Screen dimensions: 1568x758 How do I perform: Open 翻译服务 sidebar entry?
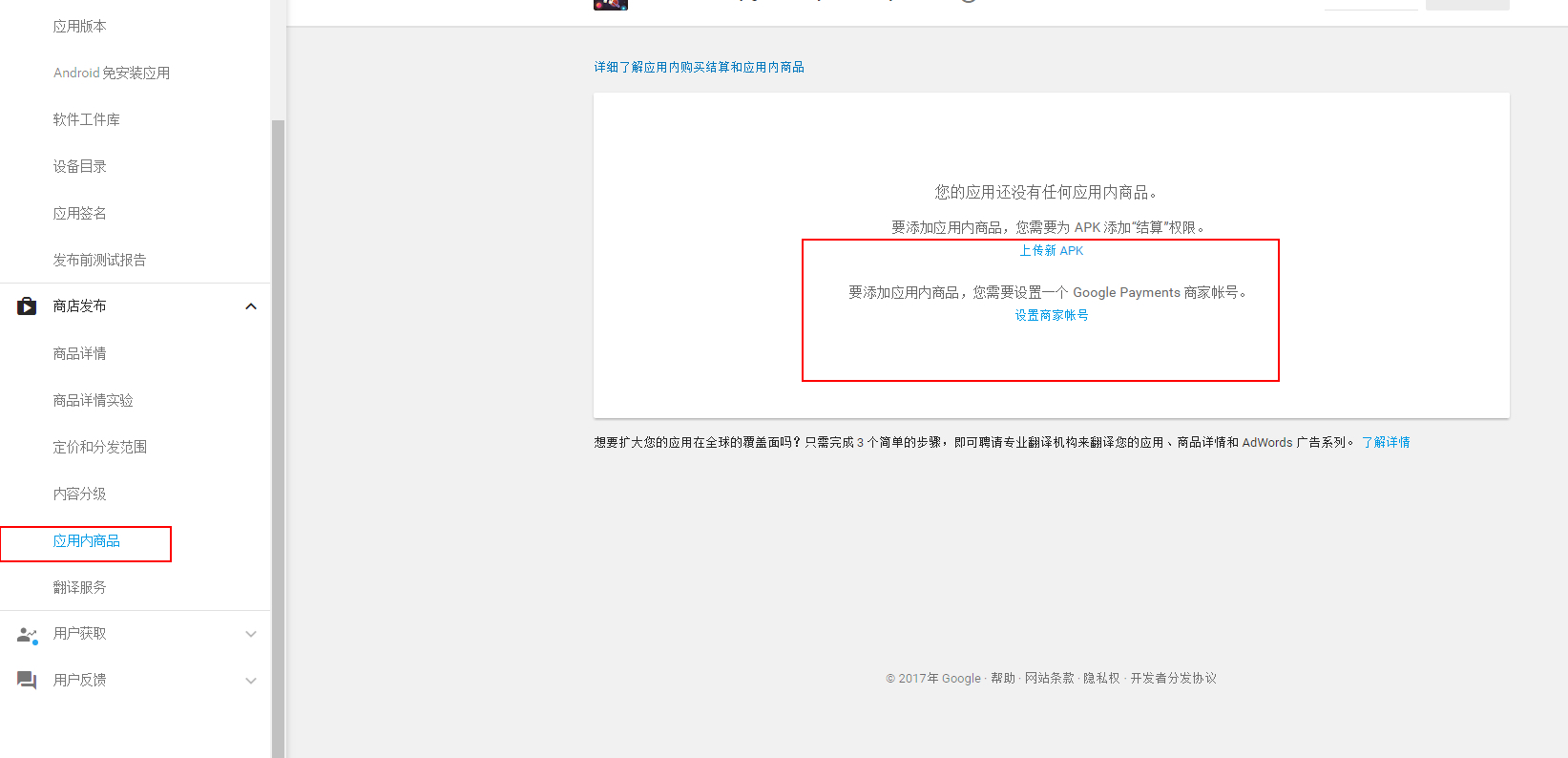coord(80,587)
